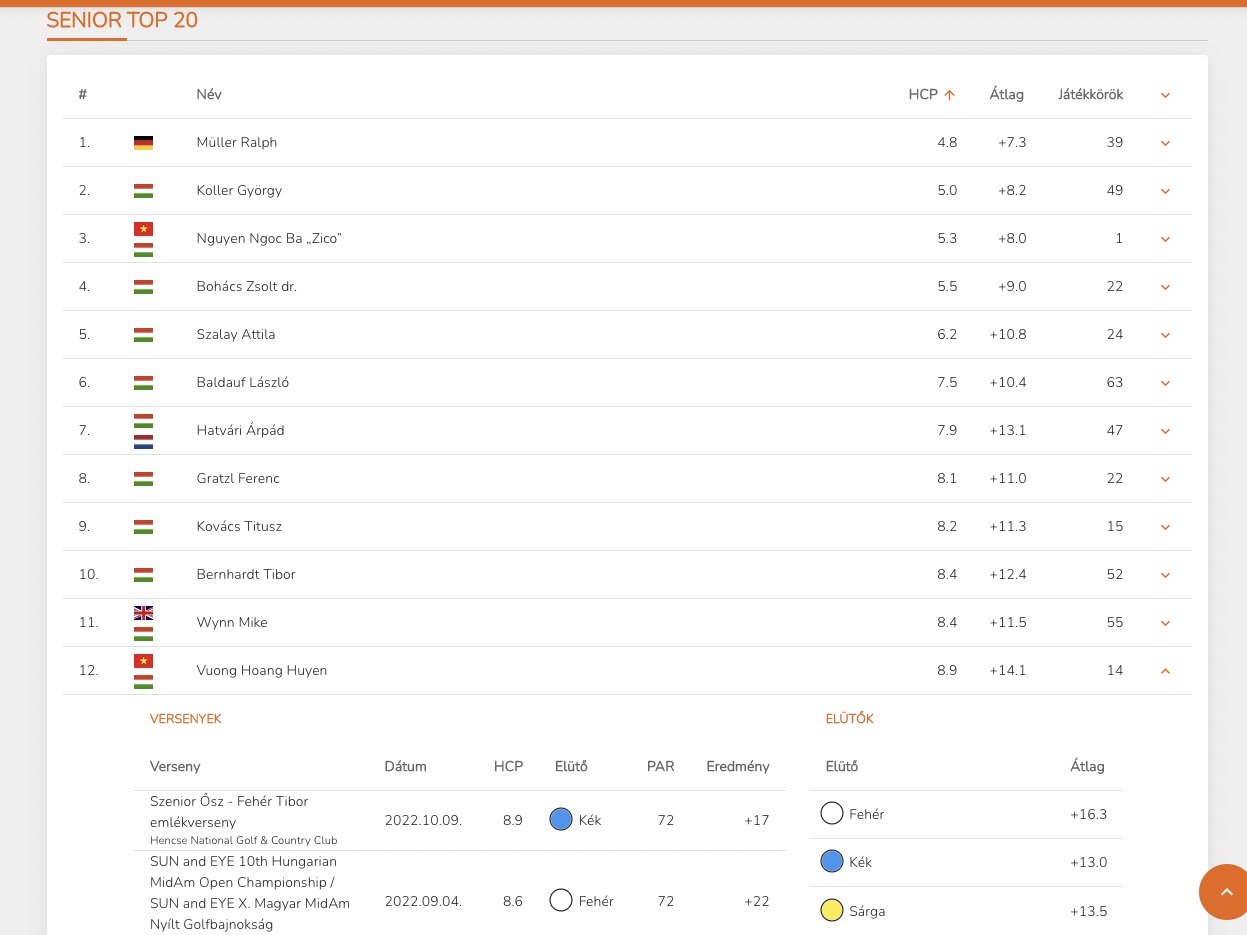Click the Hungarian flag beside Kovács Titusz

coord(143,527)
